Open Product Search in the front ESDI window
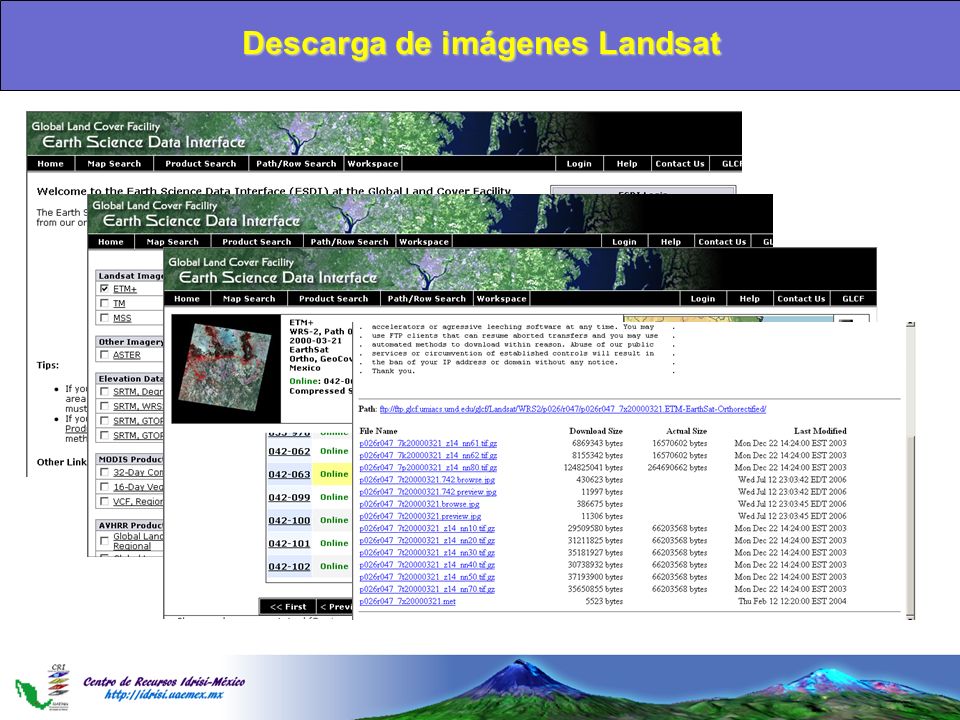 pyautogui.click(x=334, y=299)
